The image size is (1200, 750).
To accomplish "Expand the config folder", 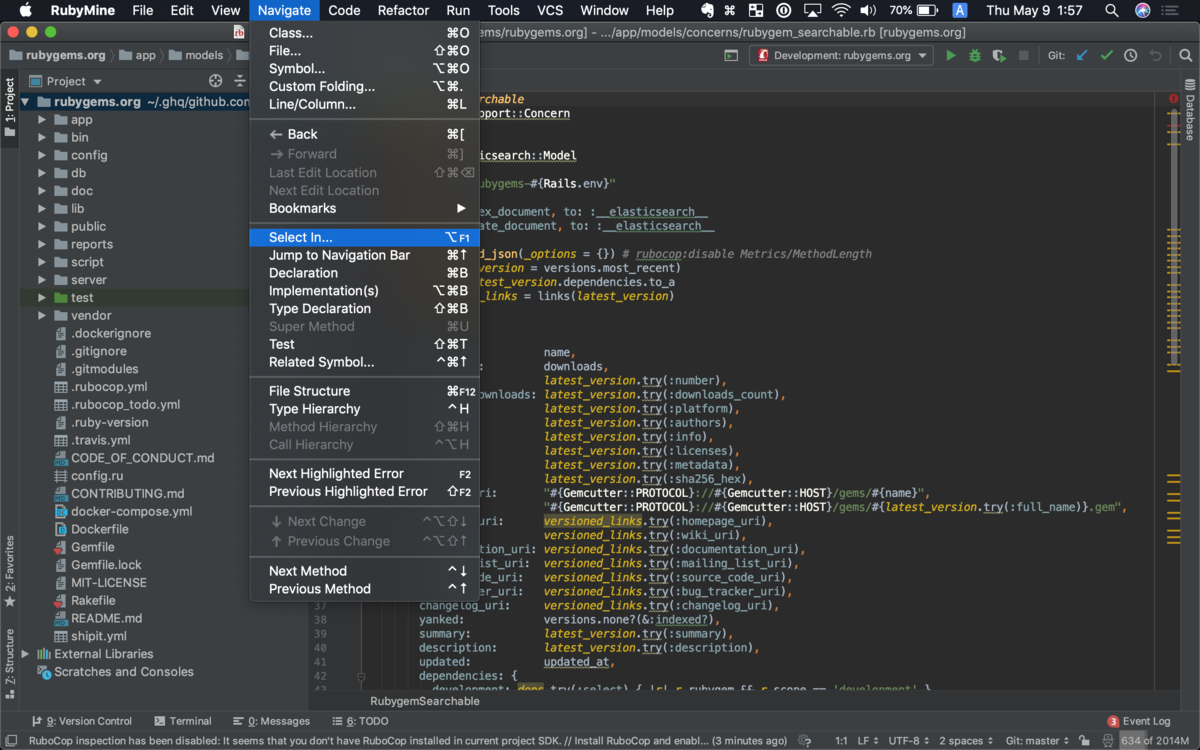I will [x=42, y=155].
